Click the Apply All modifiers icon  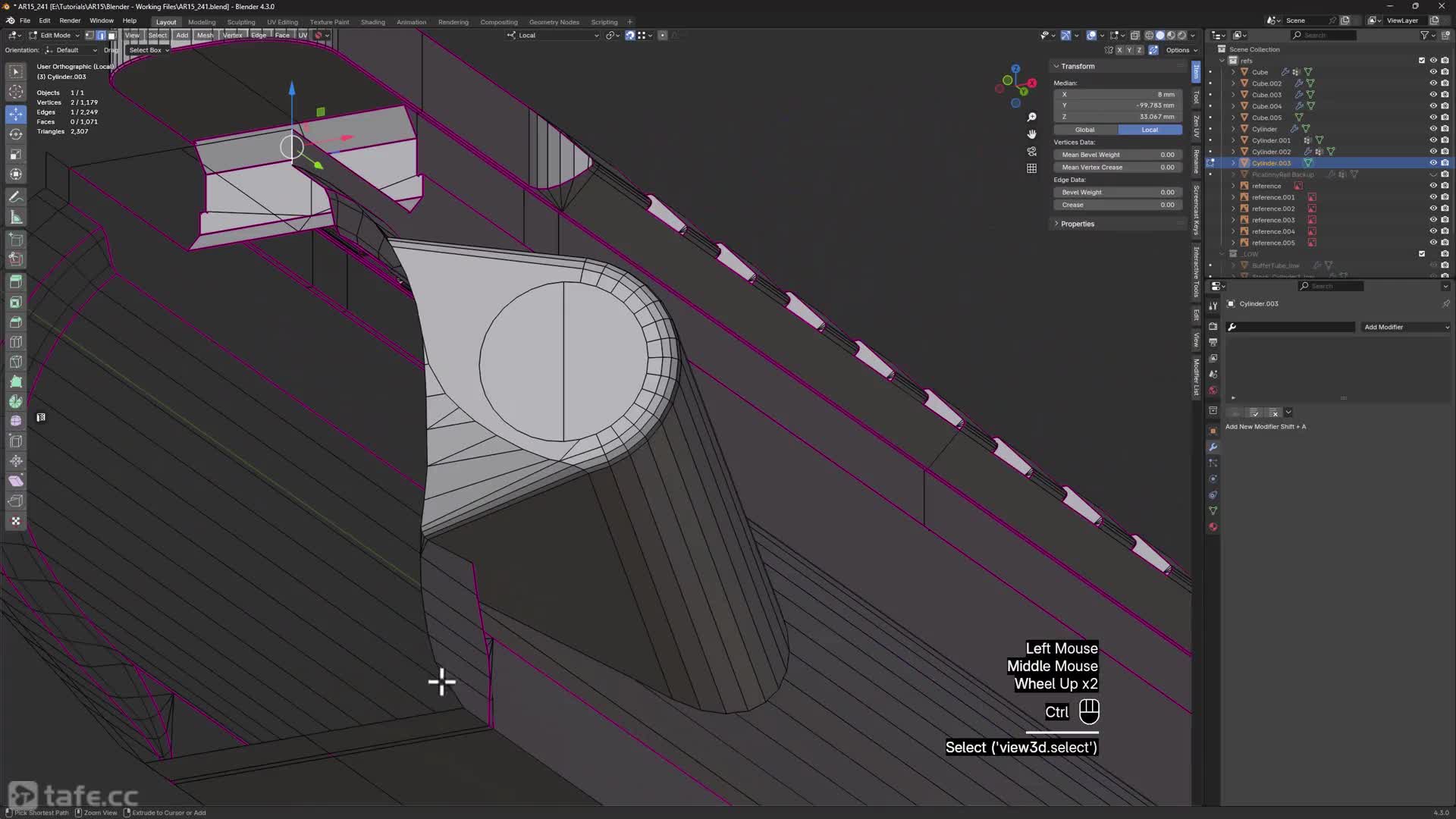[1254, 413]
